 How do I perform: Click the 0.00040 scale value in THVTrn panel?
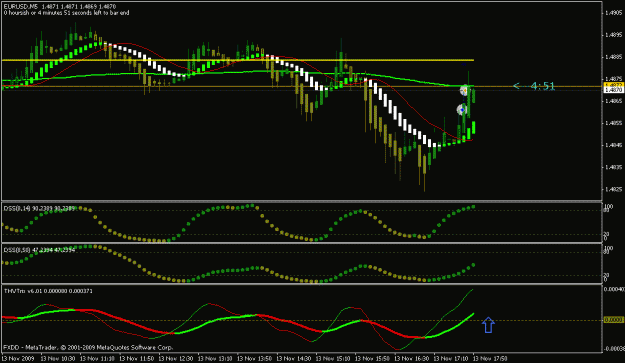pyautogui.click(x=614, y=289)
